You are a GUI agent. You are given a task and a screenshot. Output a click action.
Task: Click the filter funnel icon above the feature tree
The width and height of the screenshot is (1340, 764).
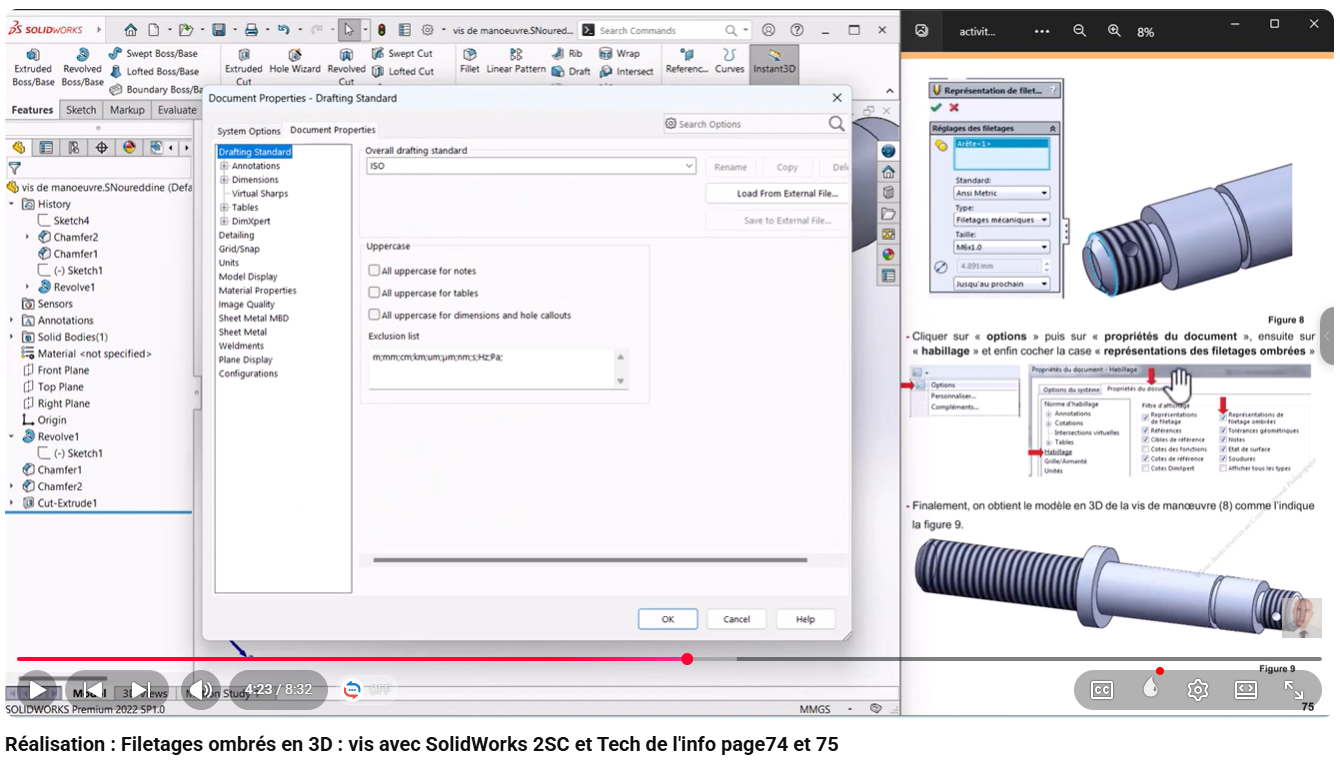tap(14, 168)
